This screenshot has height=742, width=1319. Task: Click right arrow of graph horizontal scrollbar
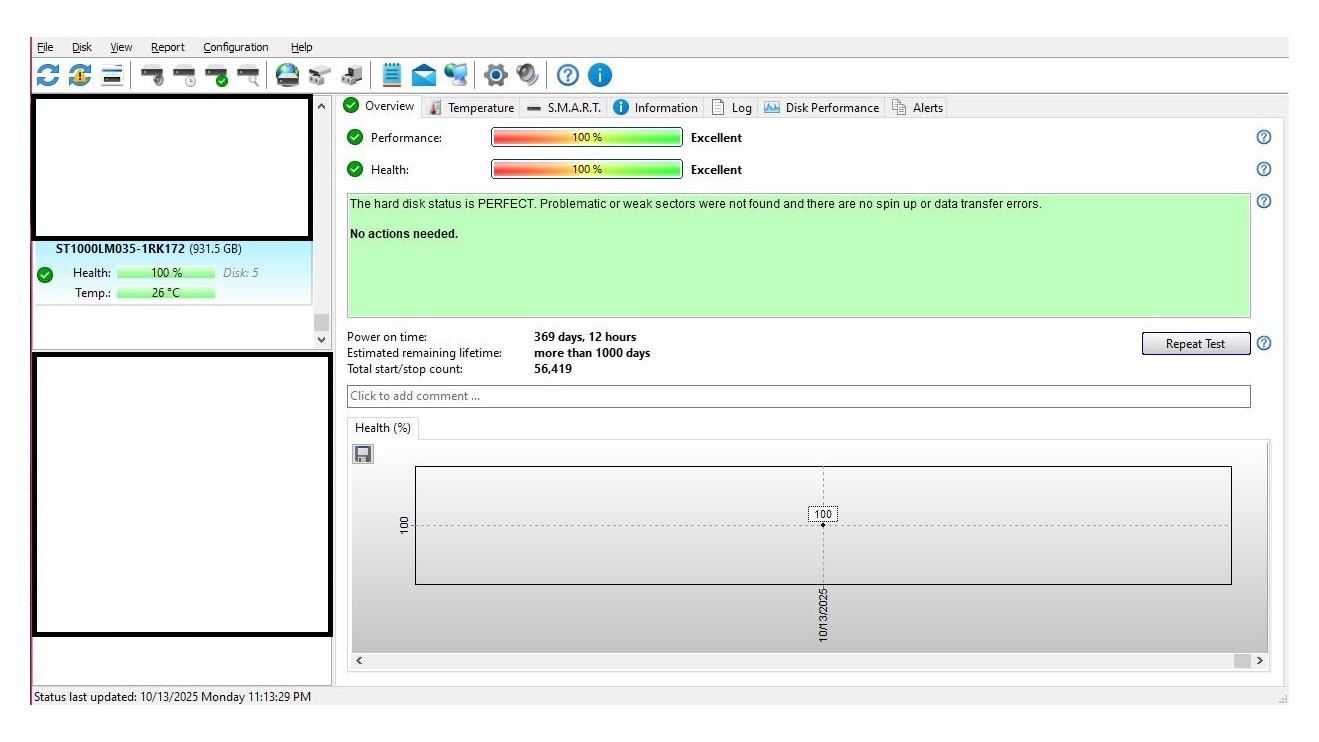(x=1259, y=661)
